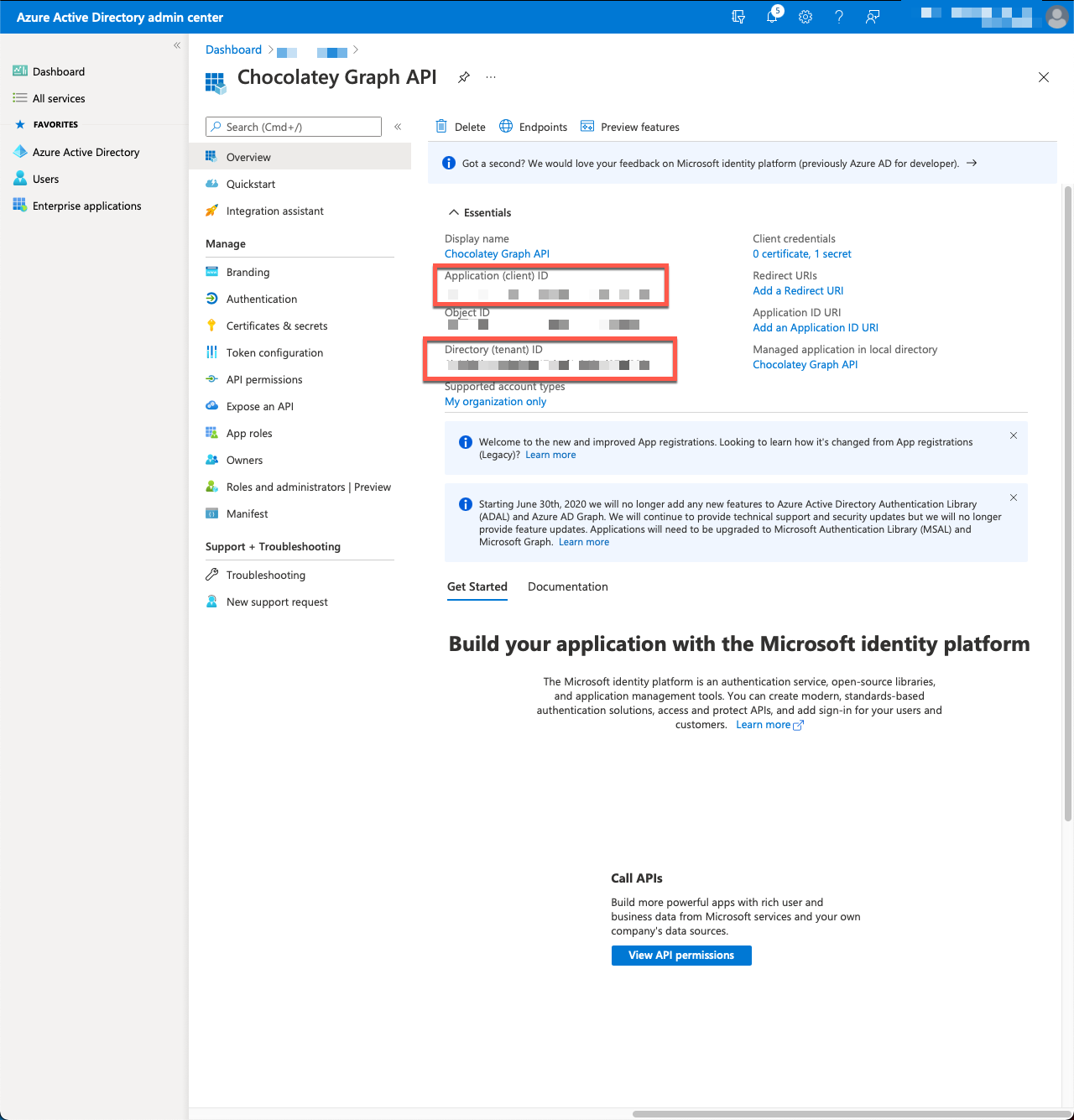This screenshot has height=1120, width=1074.
Task: Collapse the resource menu next to search
Action: [398, 127]
